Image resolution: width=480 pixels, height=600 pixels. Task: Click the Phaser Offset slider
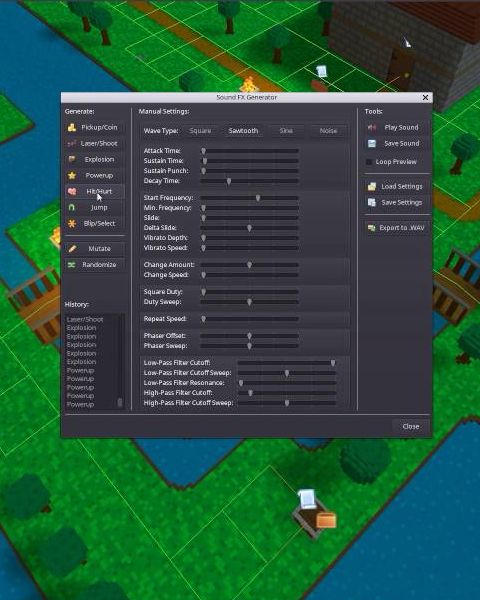(249, 336)
